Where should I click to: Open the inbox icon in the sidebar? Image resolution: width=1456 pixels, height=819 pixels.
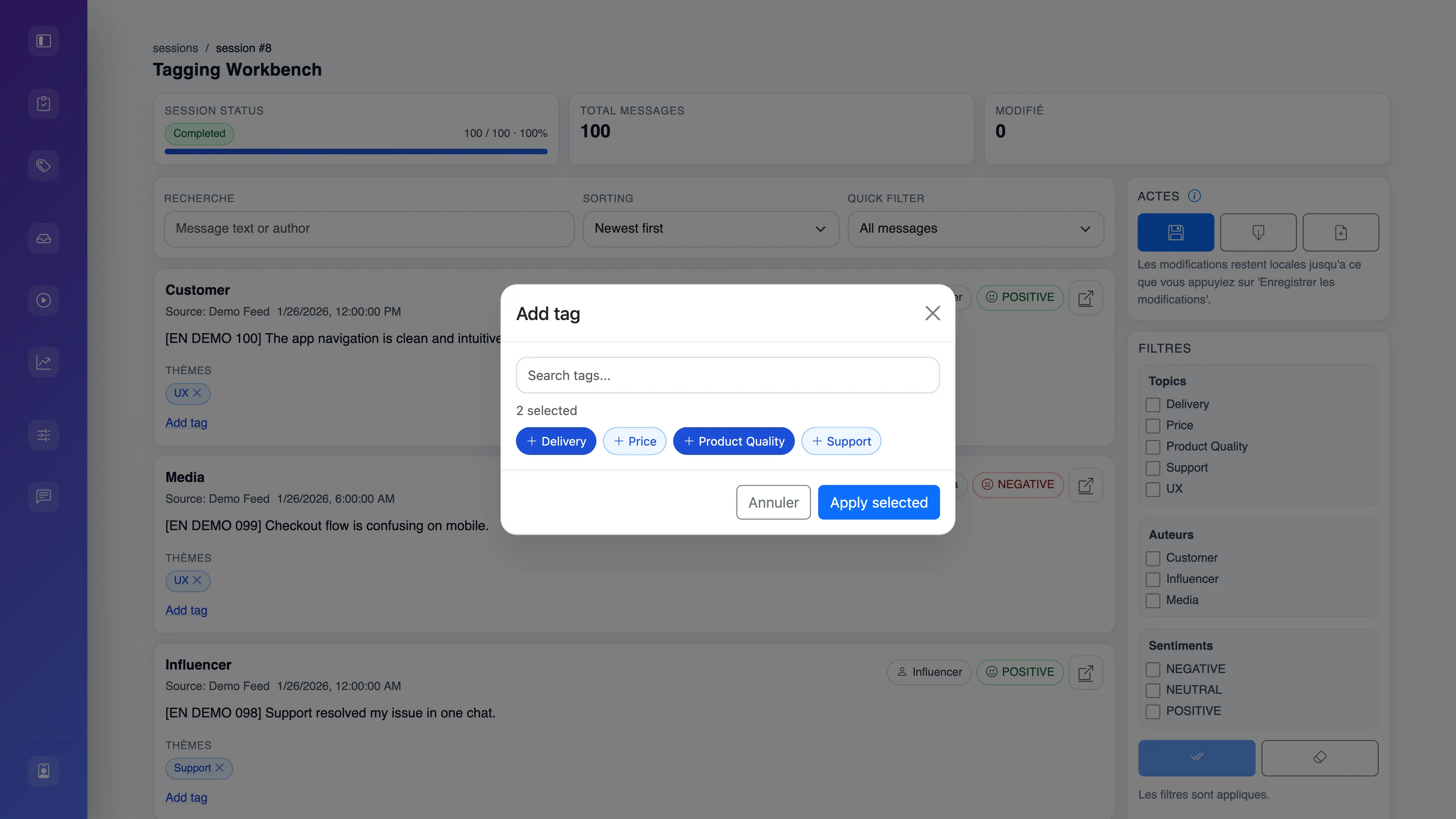(44, 238)
